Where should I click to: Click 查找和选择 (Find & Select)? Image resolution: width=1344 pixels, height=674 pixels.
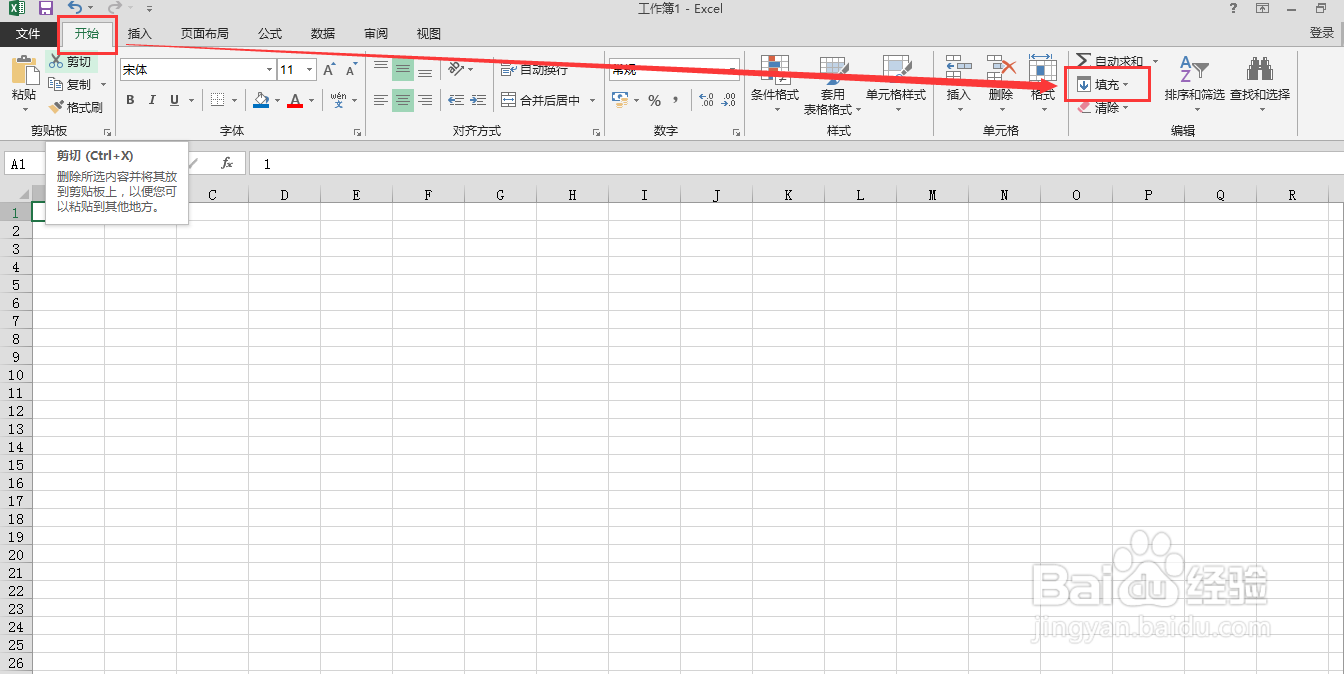coord(1259,84)
